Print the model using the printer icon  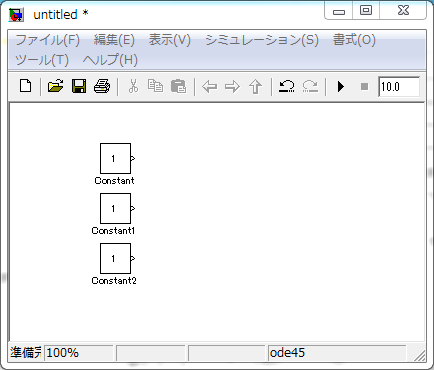[x=102, y=86]
